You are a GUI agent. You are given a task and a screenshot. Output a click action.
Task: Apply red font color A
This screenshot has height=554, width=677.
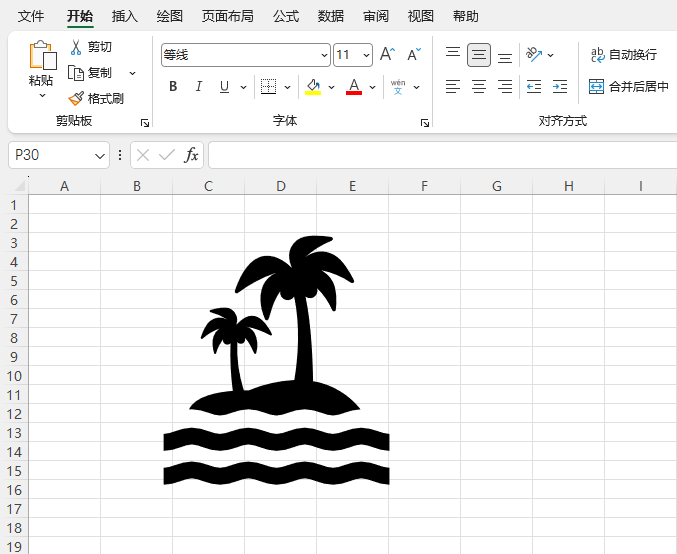tap(354, 87)
